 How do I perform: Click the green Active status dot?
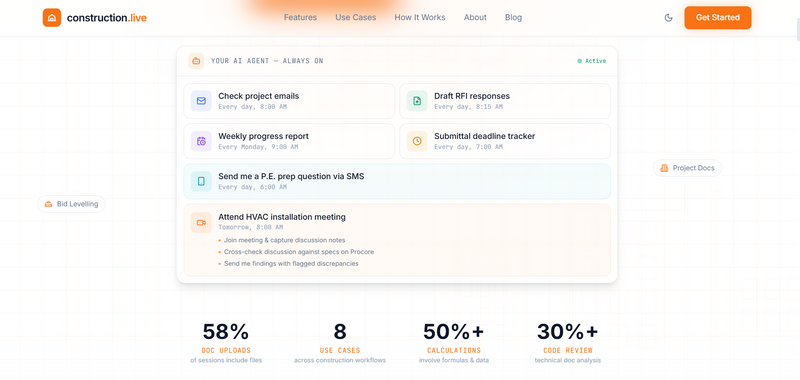point(580,61)
